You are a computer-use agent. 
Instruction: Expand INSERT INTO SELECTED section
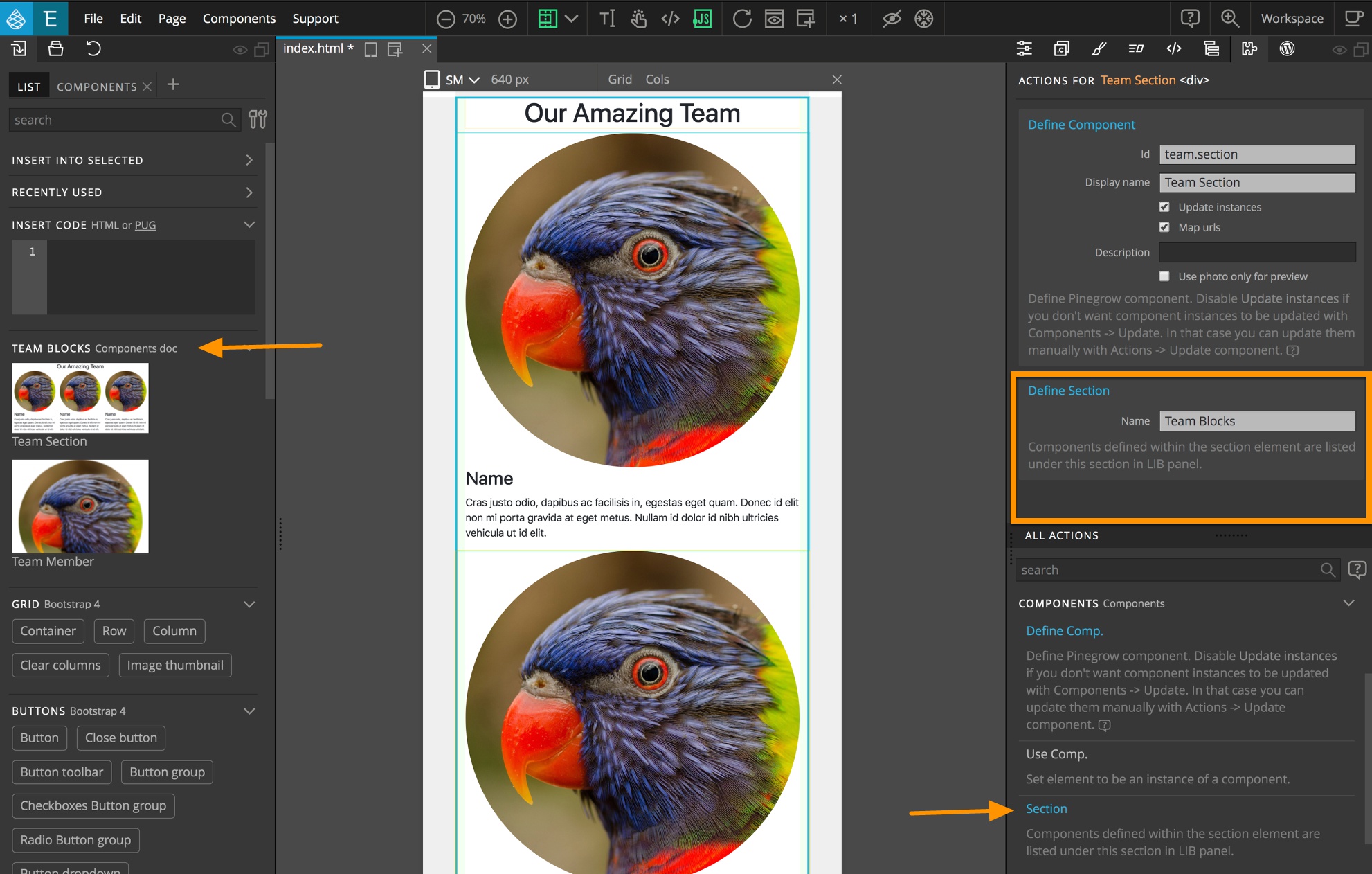(134, 160)
